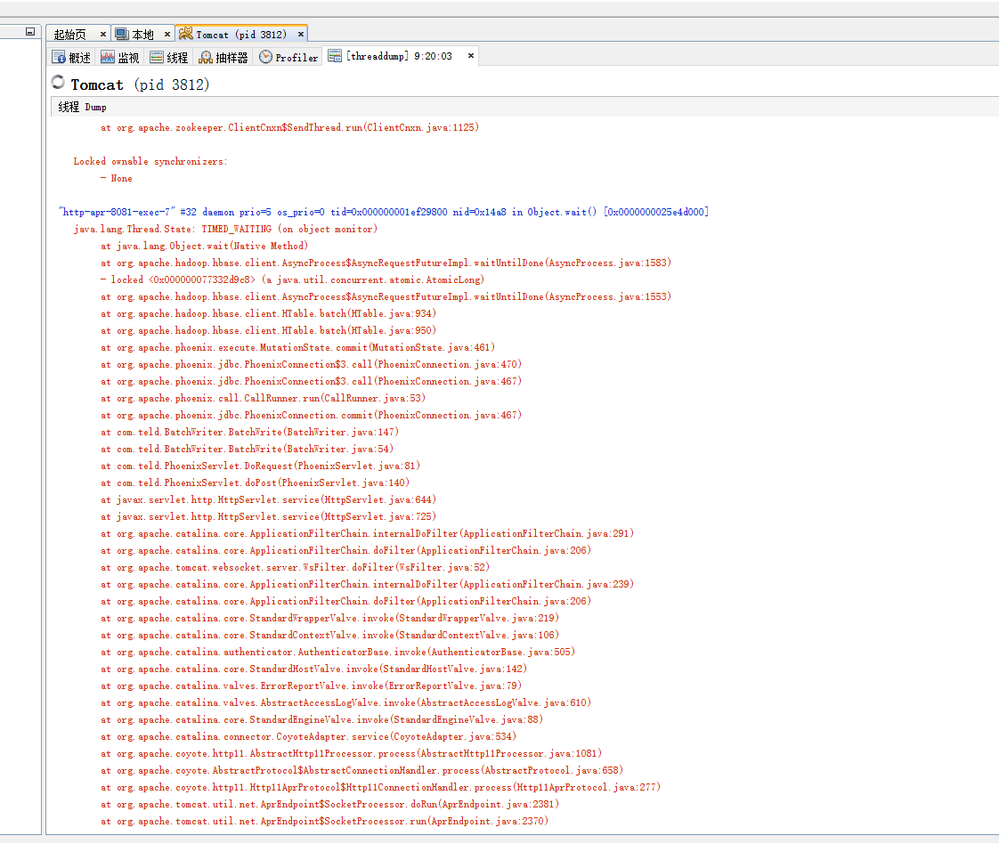Screen dimensions: 999x843
Task: Close the [threaddump] 9:20:03 subtab
Action: tap(471, 55)
